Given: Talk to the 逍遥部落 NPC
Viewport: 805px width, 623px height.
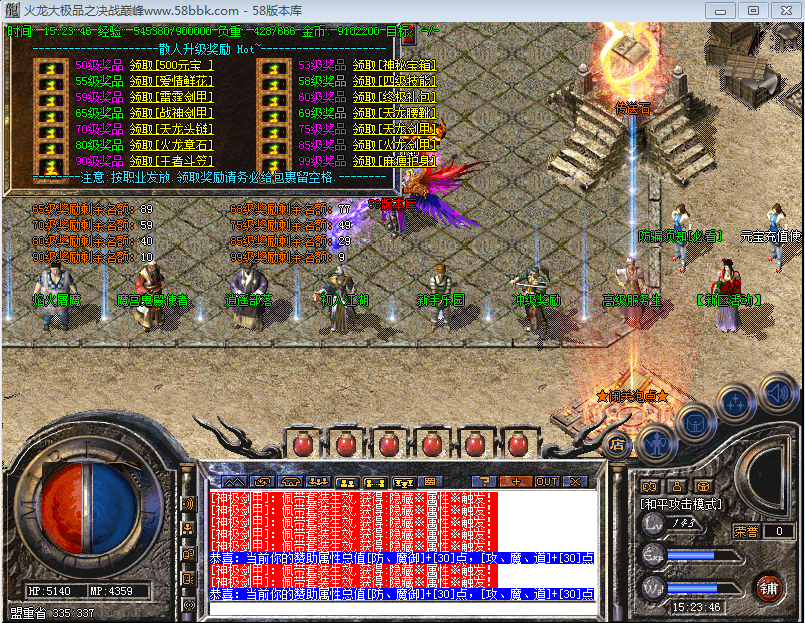Looking at the screenshot, I should (x=248, y=298).
